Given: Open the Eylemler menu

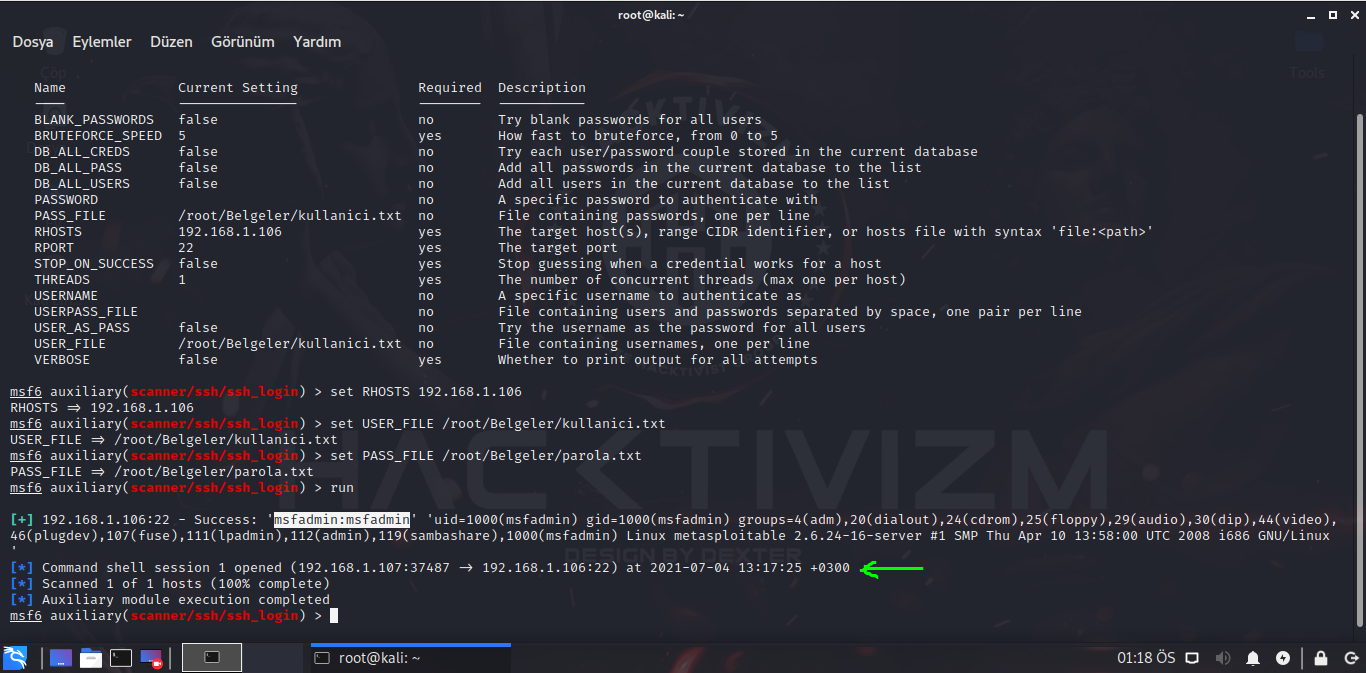Looking at the screenshot, I should click(102, 42).
